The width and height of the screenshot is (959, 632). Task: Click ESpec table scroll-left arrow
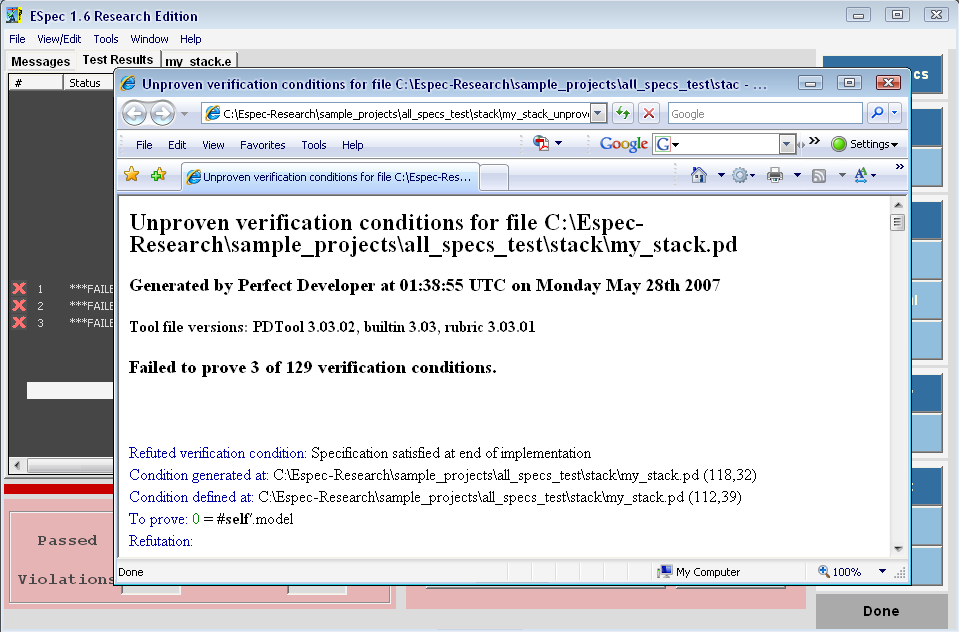(x=17, y=466)
